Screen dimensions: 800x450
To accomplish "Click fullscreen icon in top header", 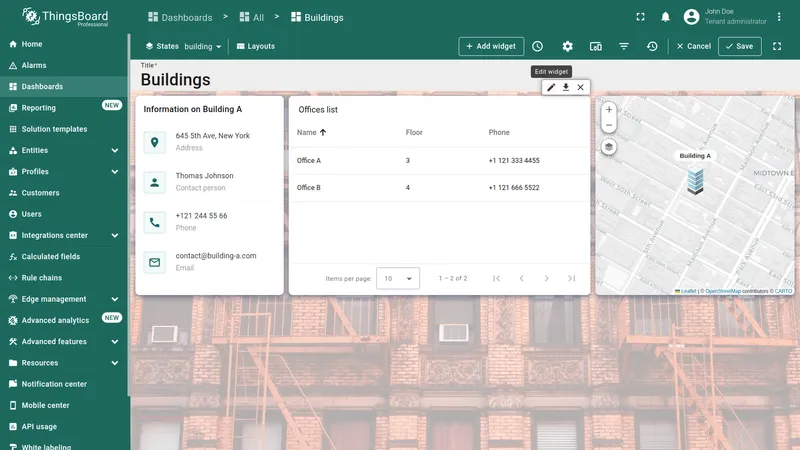I will coord(640,17).
